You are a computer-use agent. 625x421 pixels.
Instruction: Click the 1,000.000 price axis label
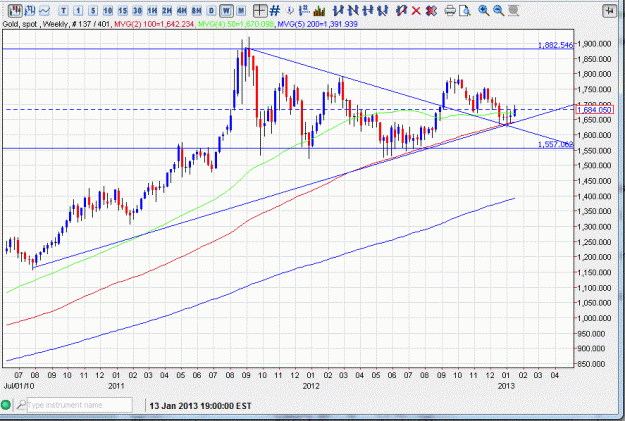click(x=594, y=318)
